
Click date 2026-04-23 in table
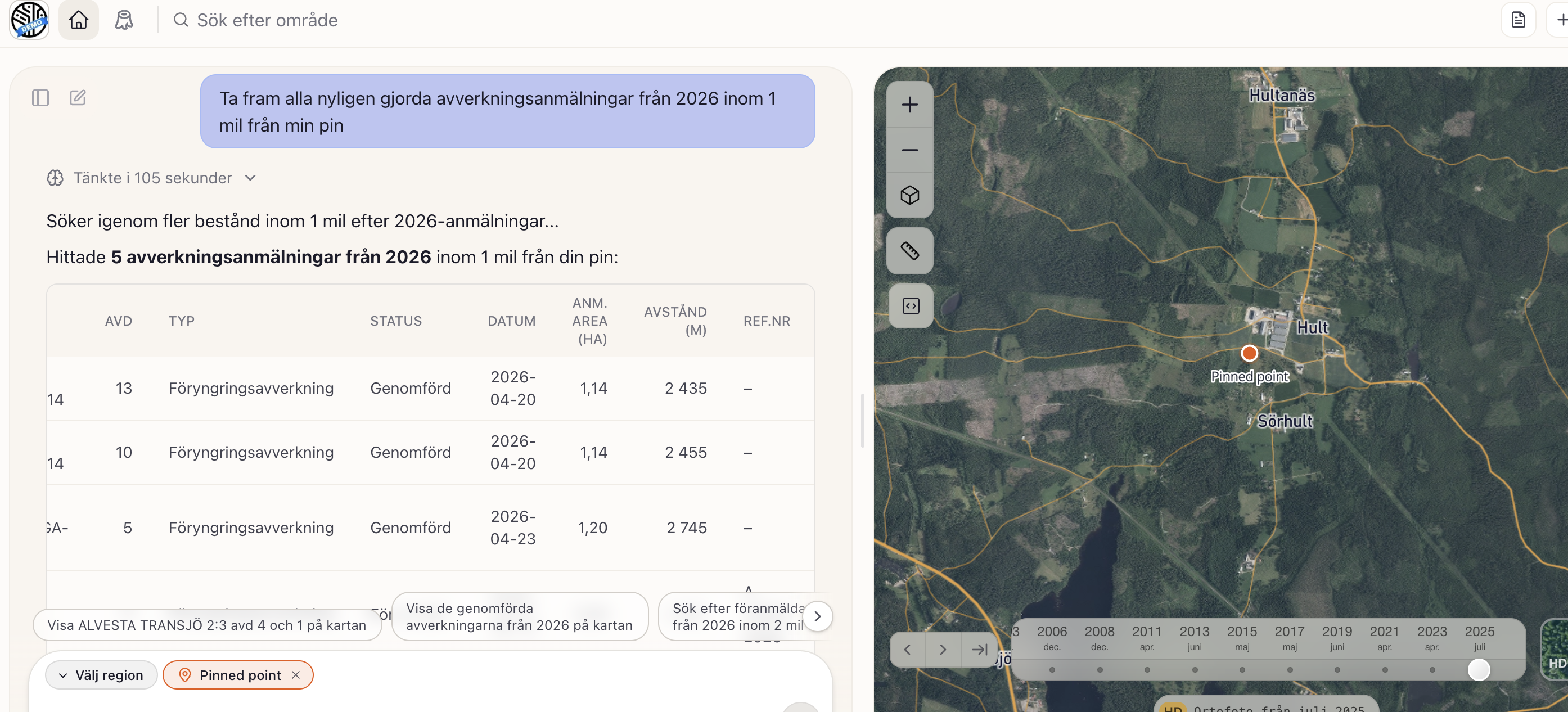pos(512,528)
